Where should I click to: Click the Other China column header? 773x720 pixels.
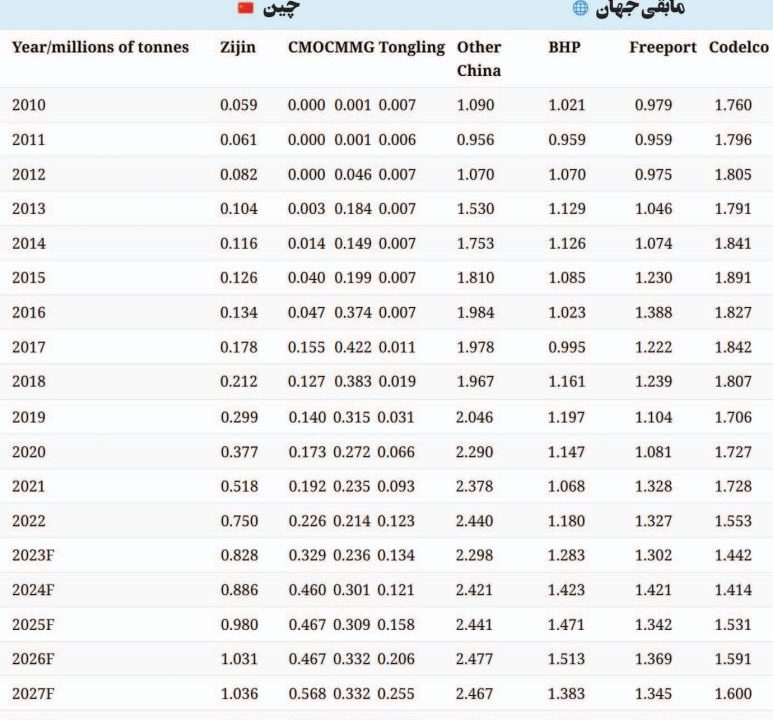(479, 59)
